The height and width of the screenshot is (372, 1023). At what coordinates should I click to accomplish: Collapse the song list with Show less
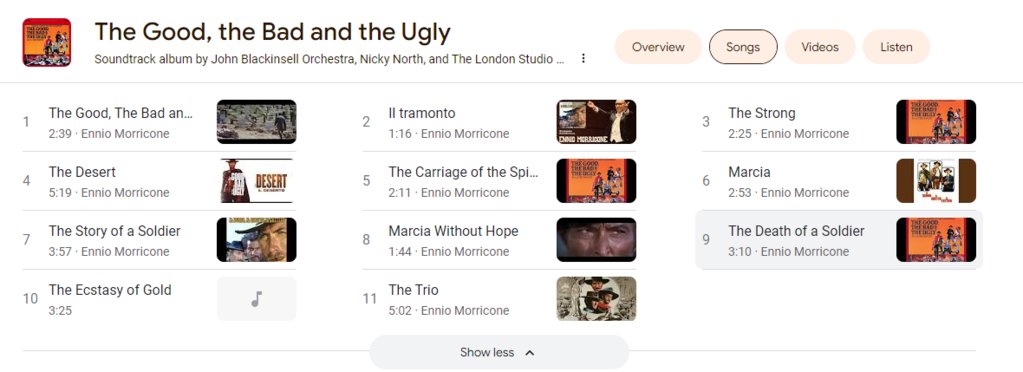point(498,352)
